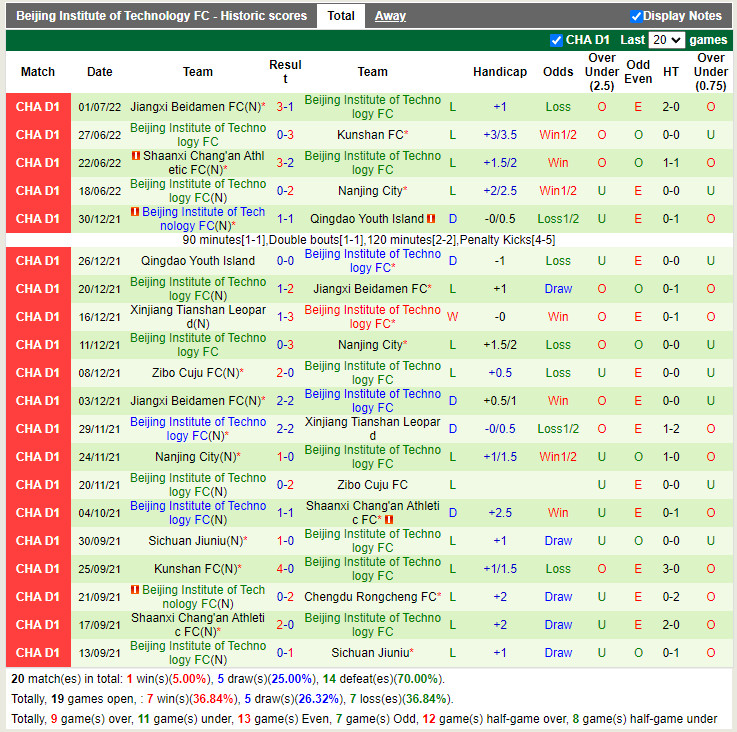The image size is (737, 732).
Task: Open Sichuan Jiuniu away team on 13/09/21
Action: 370,653
